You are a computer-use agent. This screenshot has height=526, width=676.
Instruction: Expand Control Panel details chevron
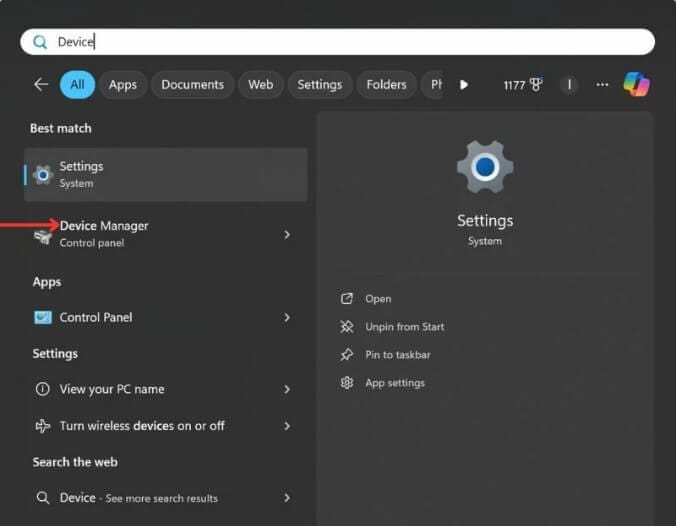pos(287,317)
